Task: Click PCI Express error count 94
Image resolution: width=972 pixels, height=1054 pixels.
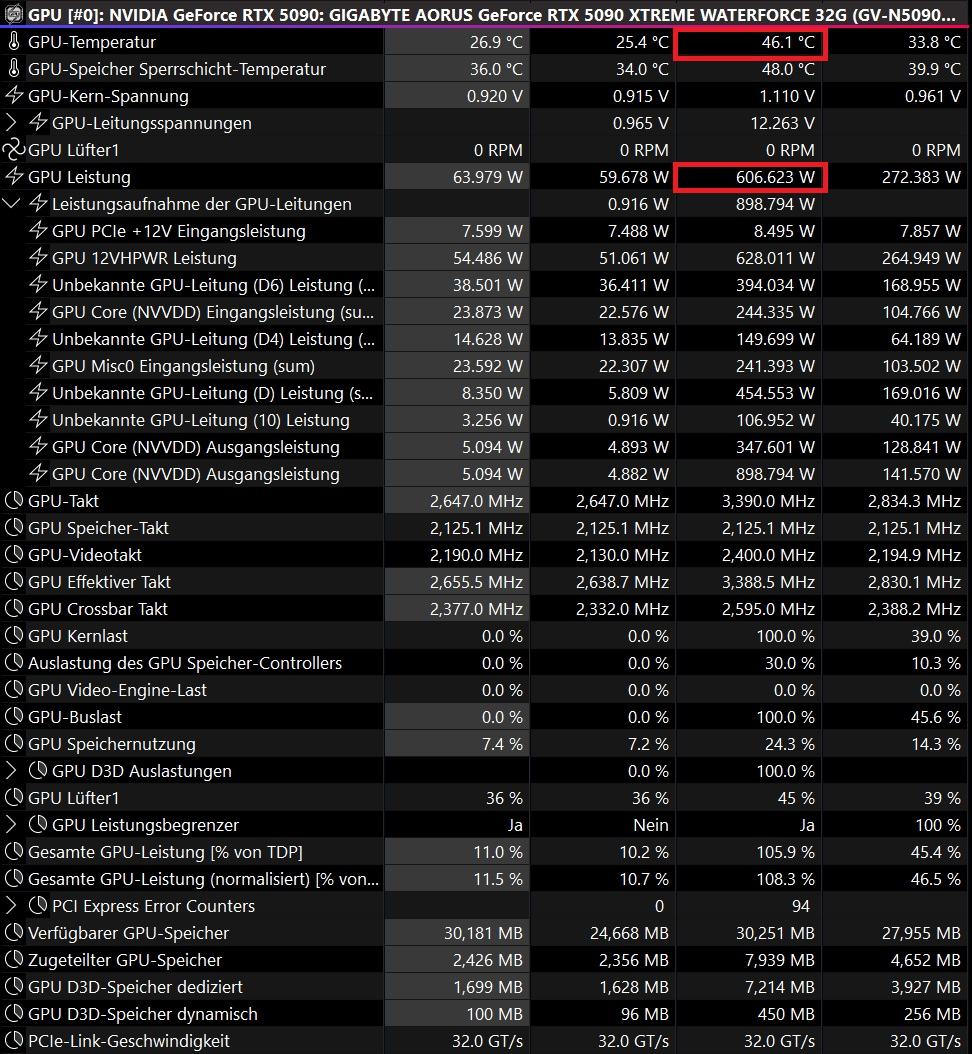Action: (801, 905)
